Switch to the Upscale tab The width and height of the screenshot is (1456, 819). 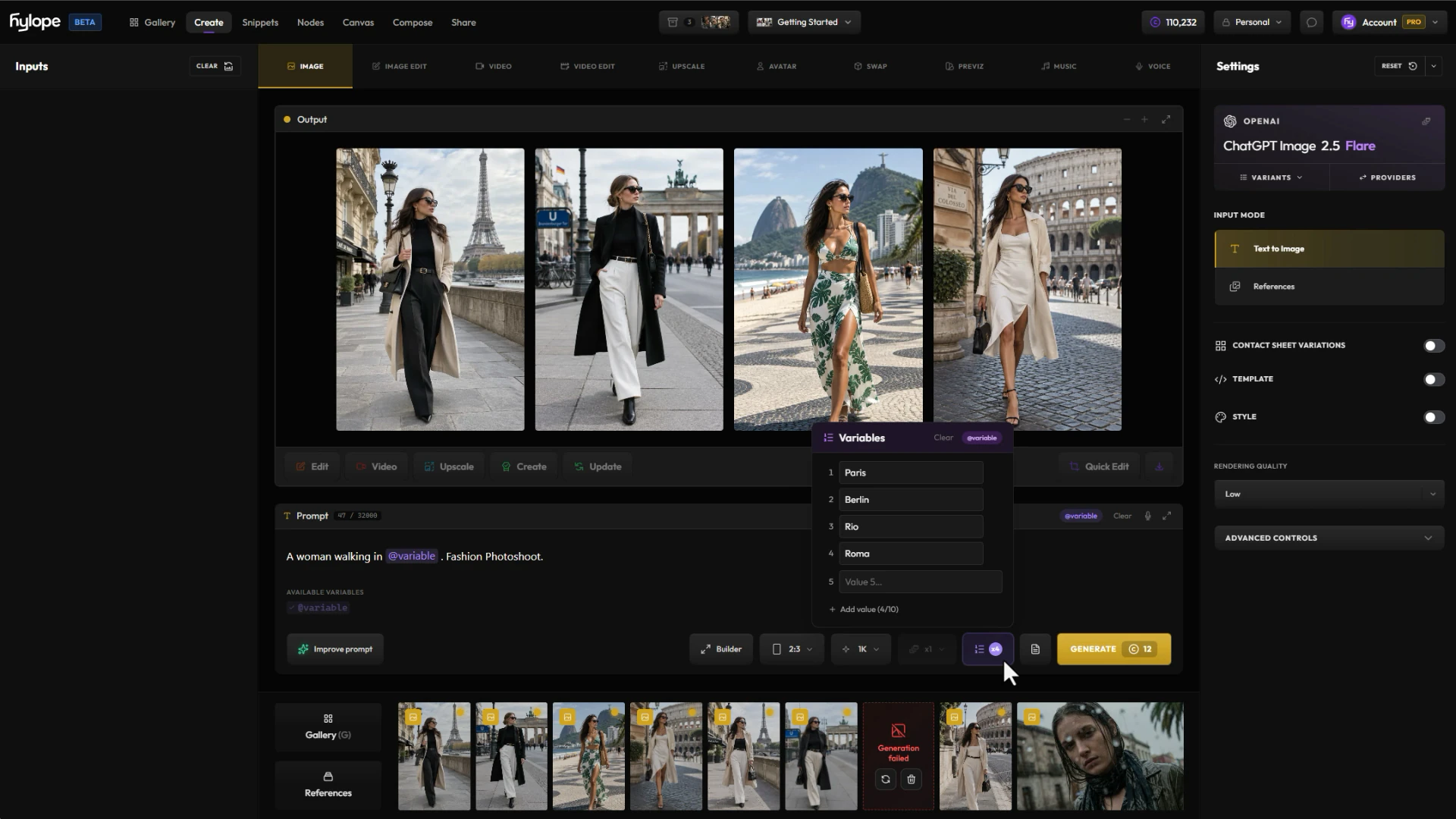(x=682, y=67)
